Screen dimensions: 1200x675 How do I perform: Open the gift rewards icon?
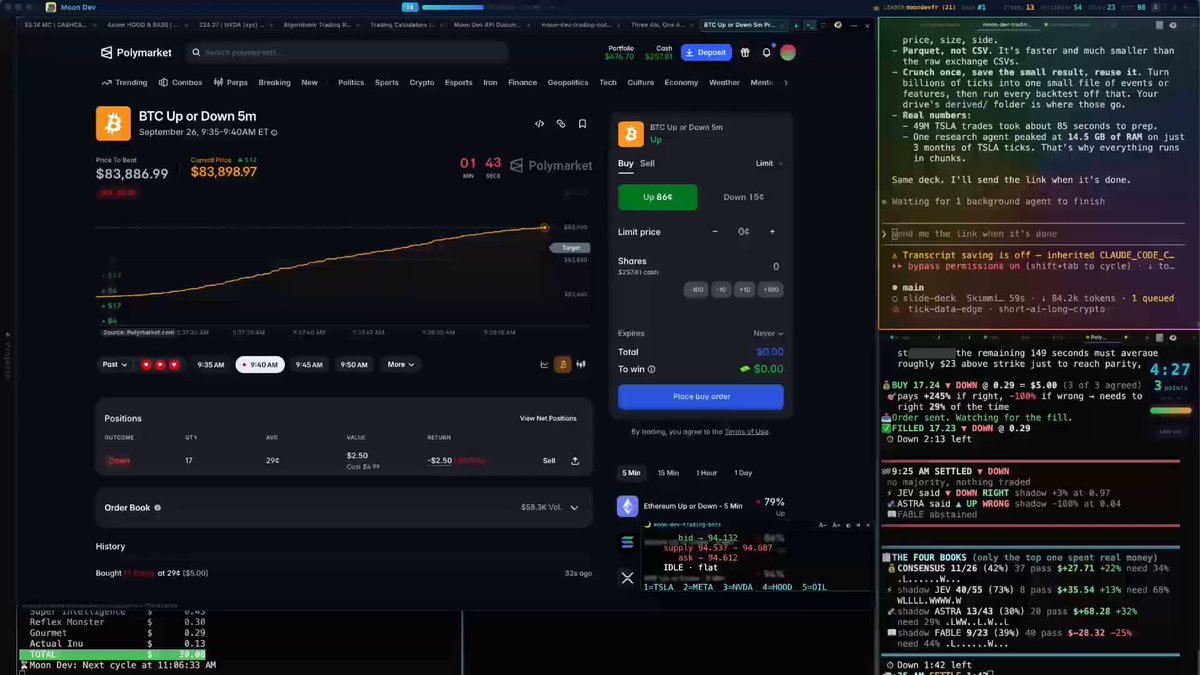click(x=747, y=52)
